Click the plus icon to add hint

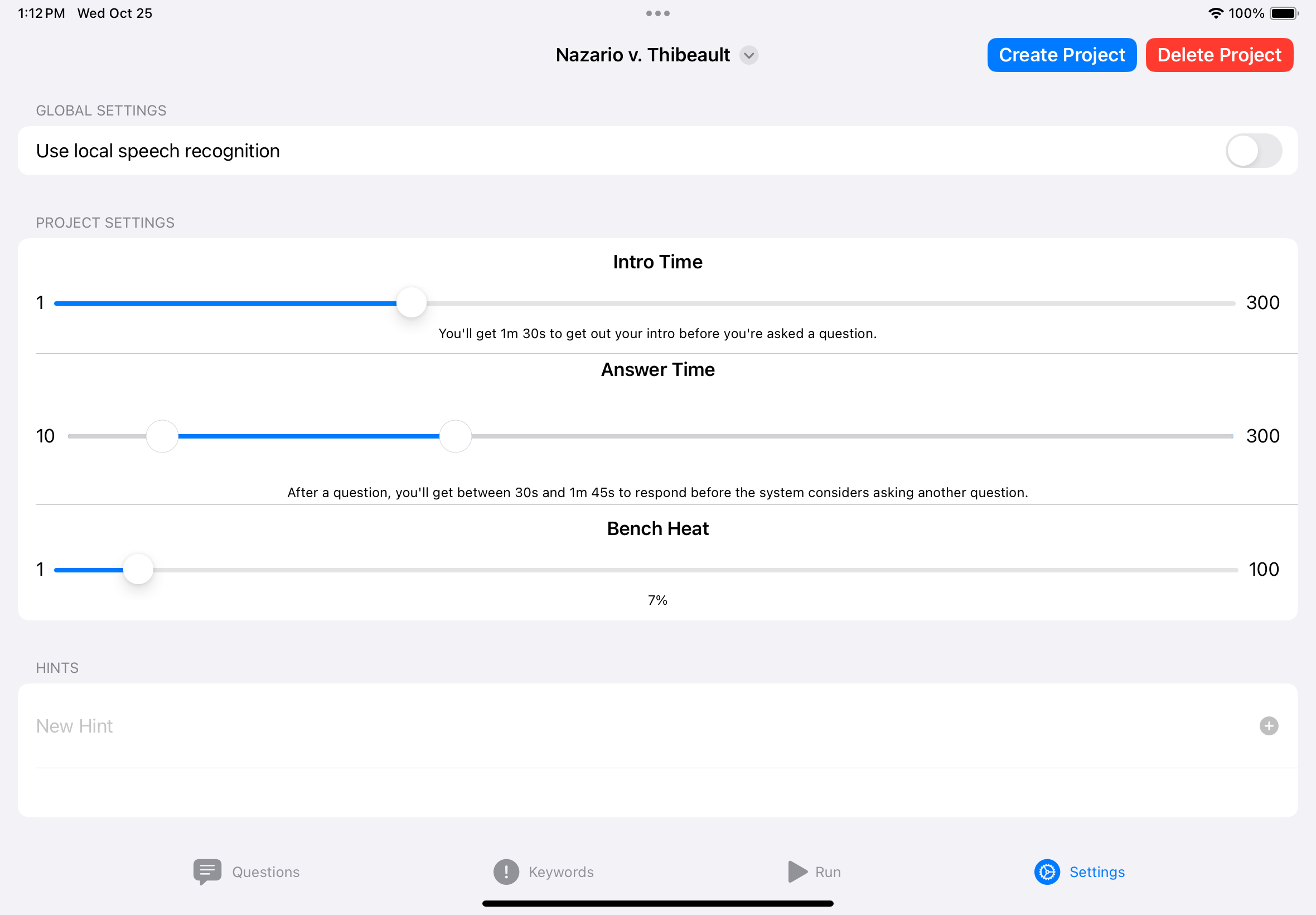click(x=1269, y=726)
